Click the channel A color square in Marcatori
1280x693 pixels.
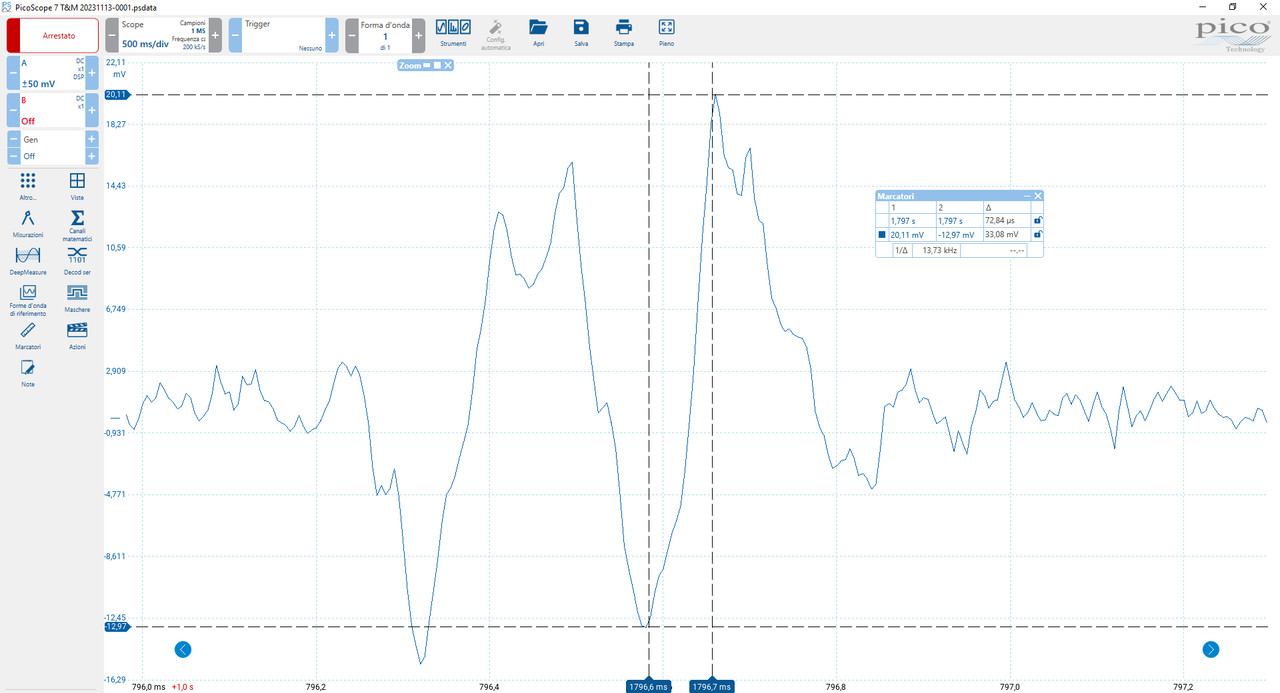(x=882, y=235)
